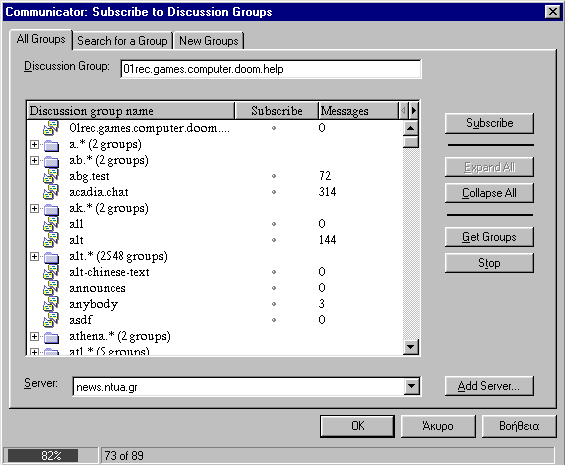Select the acadia.chat group name
The height and width of the screenshot is (465, 565).
click(x=99, y=192)
